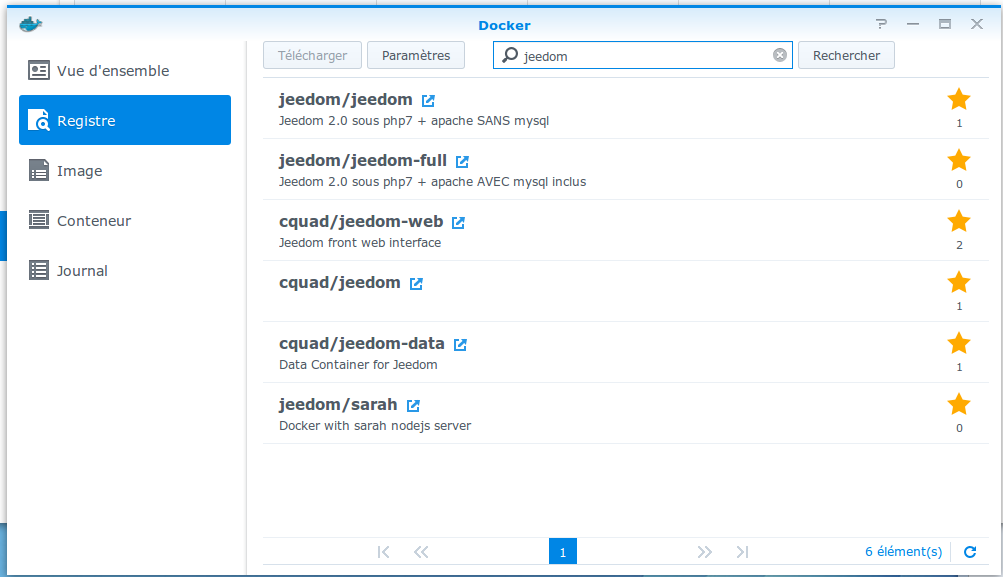Click the Rechercher search button
Viewport: 1003px width, 577px height.
pyautogui.click(x=846, y=55)
